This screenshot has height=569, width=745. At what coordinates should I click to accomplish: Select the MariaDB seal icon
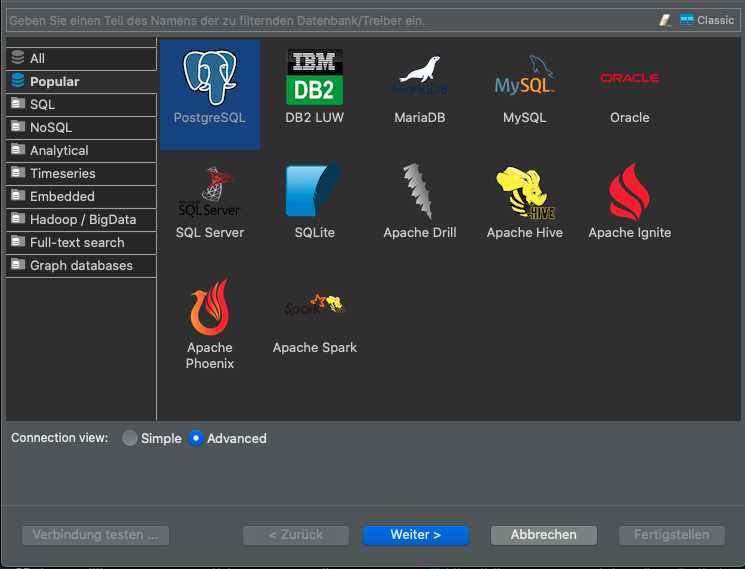coord(420,76)
